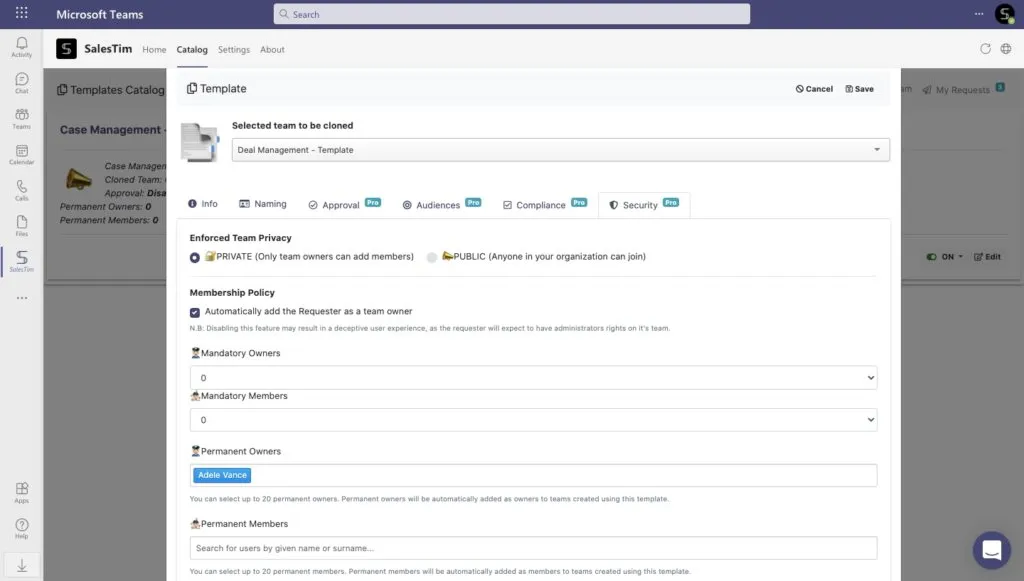The width and height of the screenshot is (1024, 581).
Task: Open the Mandatory Owners dropdown
Action: click(x=533, y=378)
